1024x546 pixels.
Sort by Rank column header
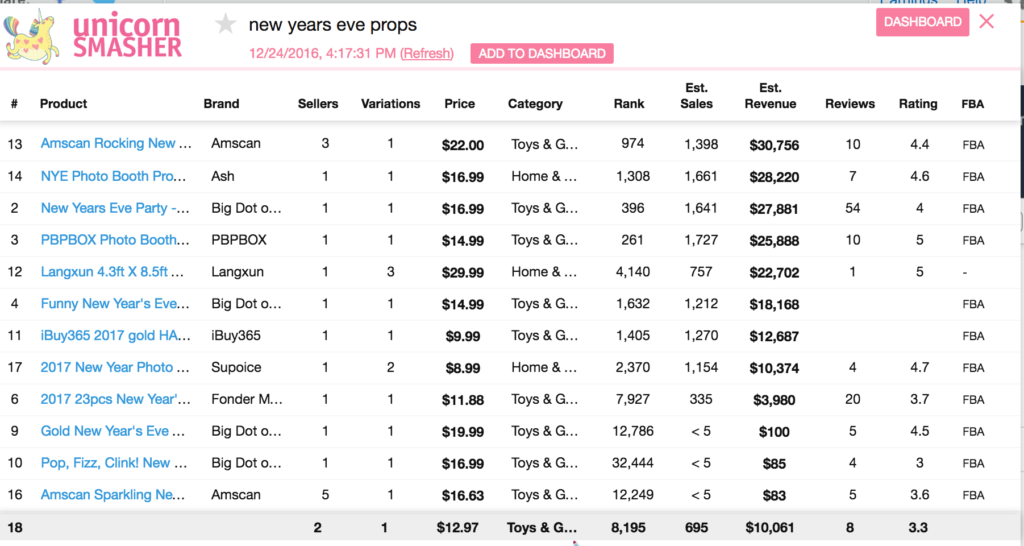[x=629, y=104]
